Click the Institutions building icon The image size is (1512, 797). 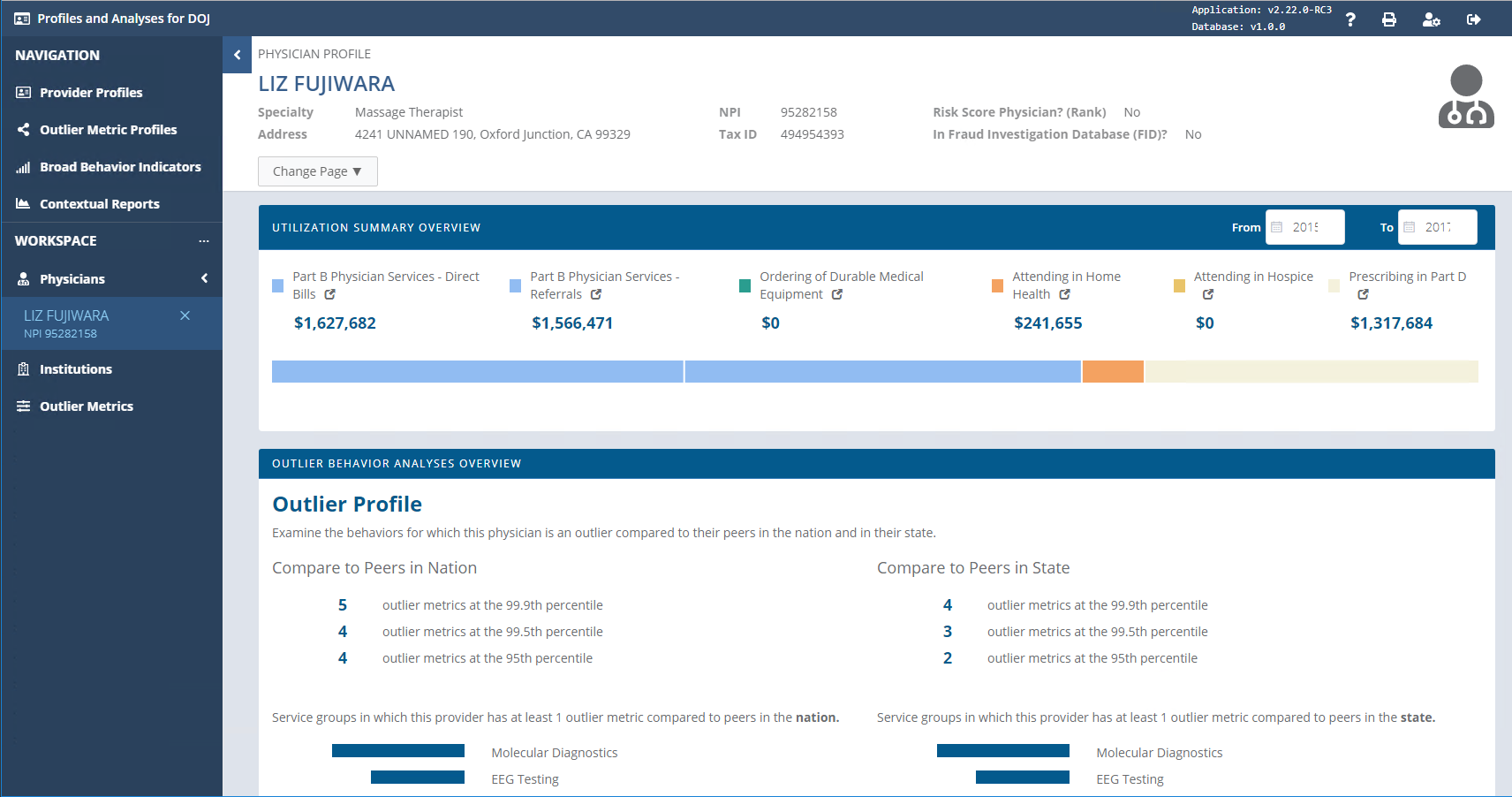coord(24,369)
